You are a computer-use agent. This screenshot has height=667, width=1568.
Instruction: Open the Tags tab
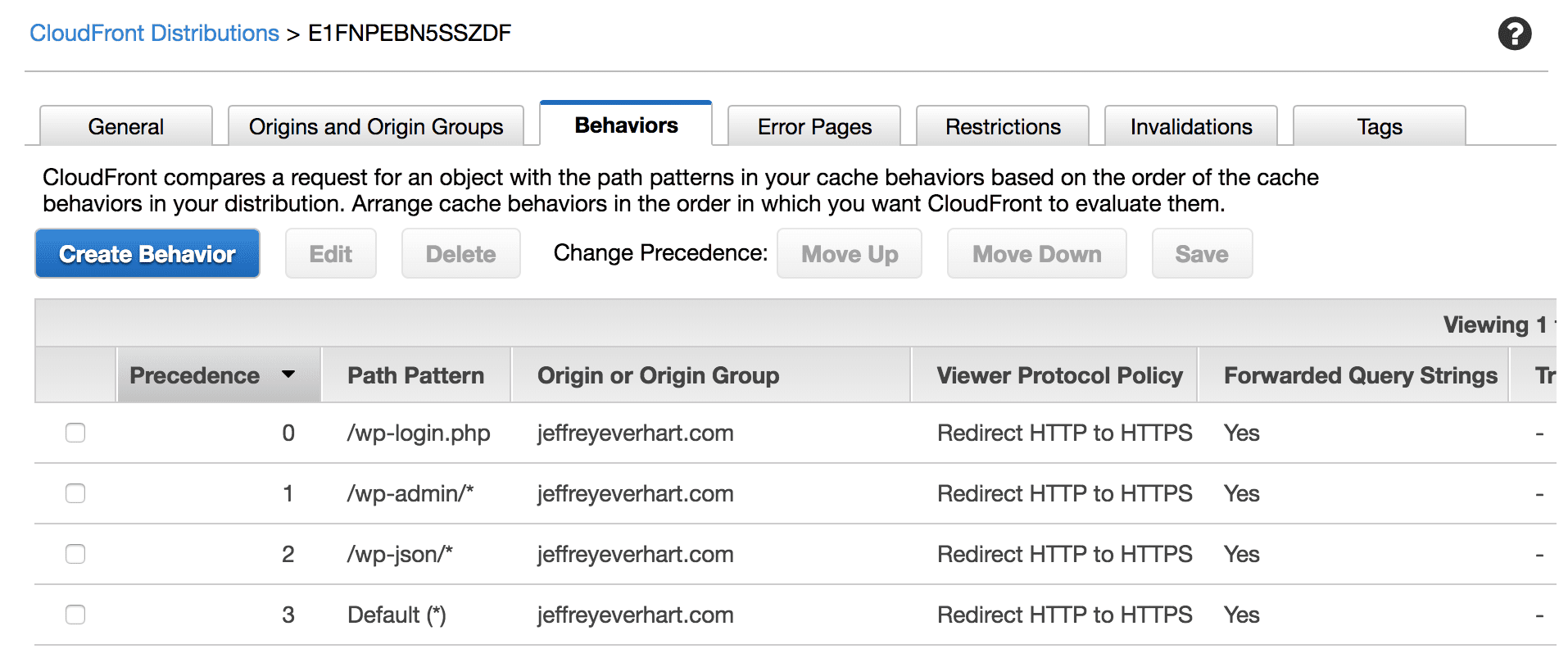(1379, 126)
